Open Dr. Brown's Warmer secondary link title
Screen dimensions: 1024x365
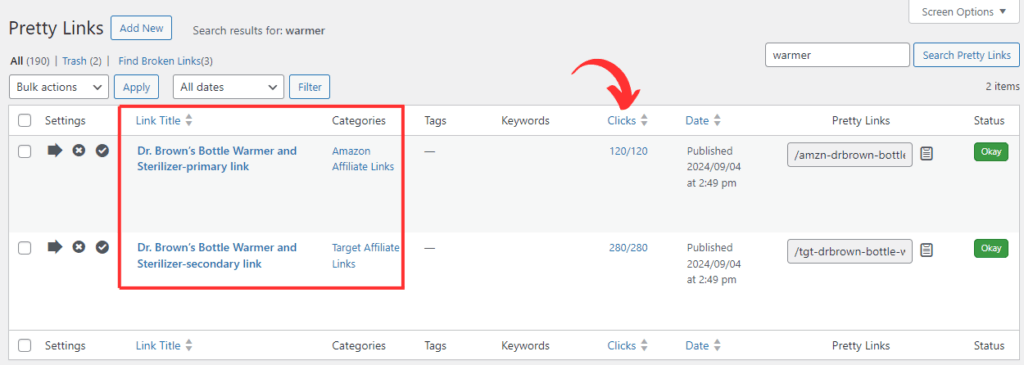217,255
